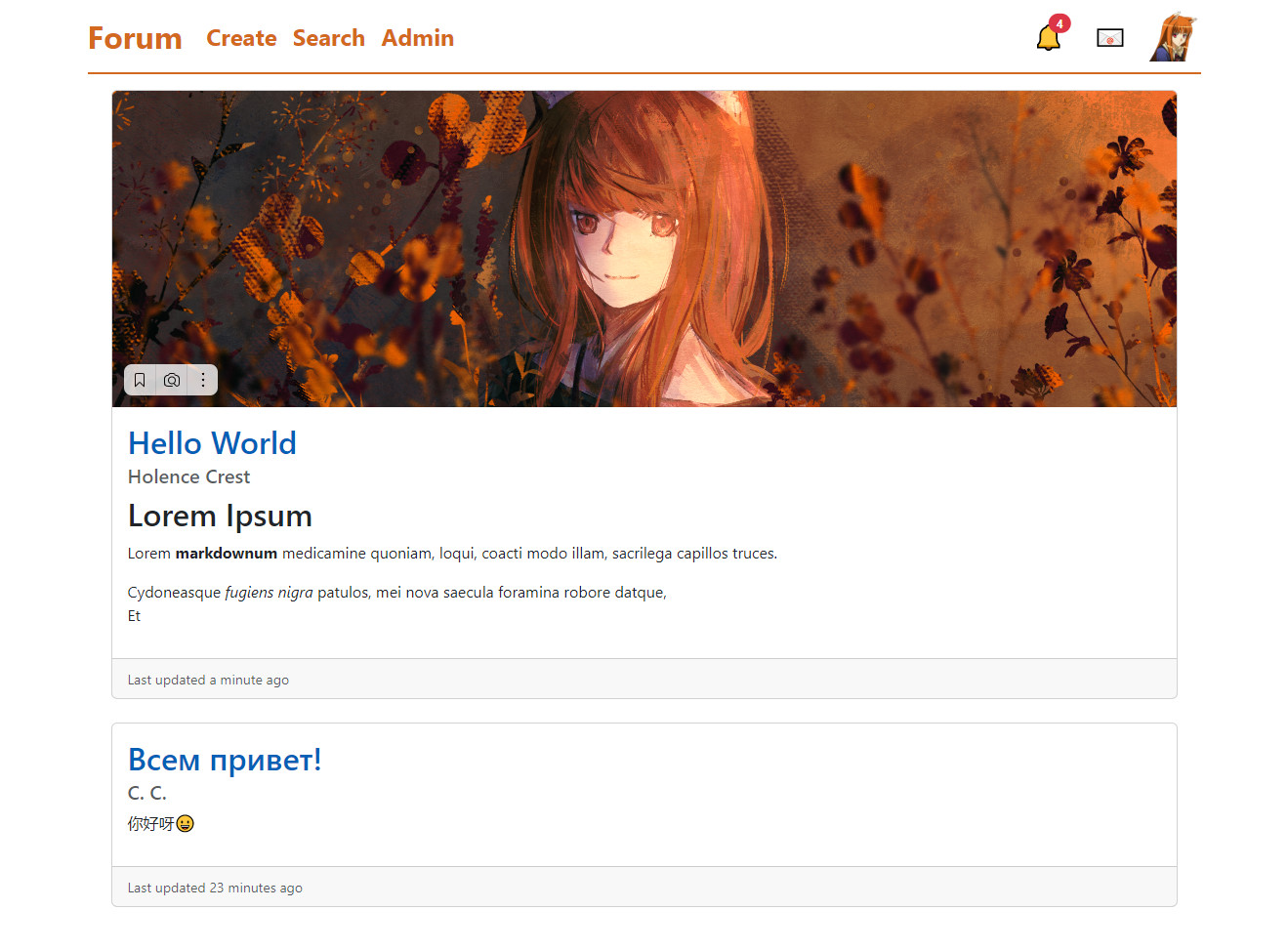Click the Hello World banner image
Image resolution: width=1288 pixels, height=951 pixels.
pos(644,249)
